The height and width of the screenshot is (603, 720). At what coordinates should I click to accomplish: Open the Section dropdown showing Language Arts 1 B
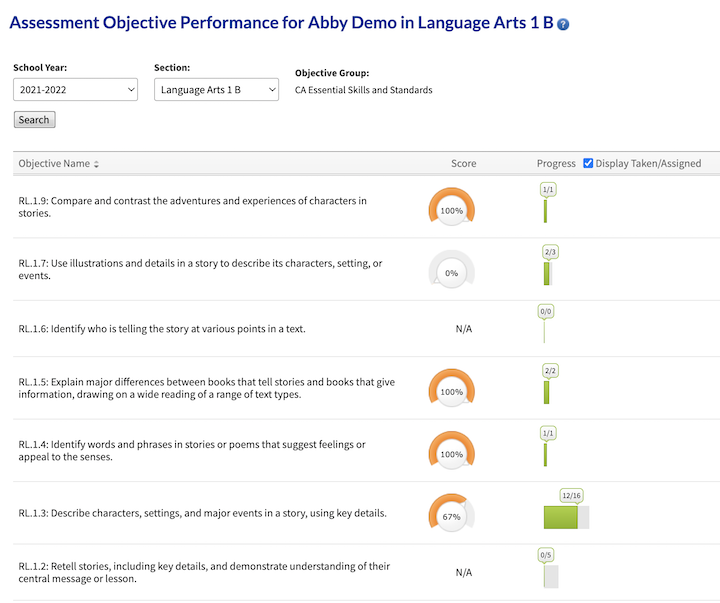pos(216,90)
